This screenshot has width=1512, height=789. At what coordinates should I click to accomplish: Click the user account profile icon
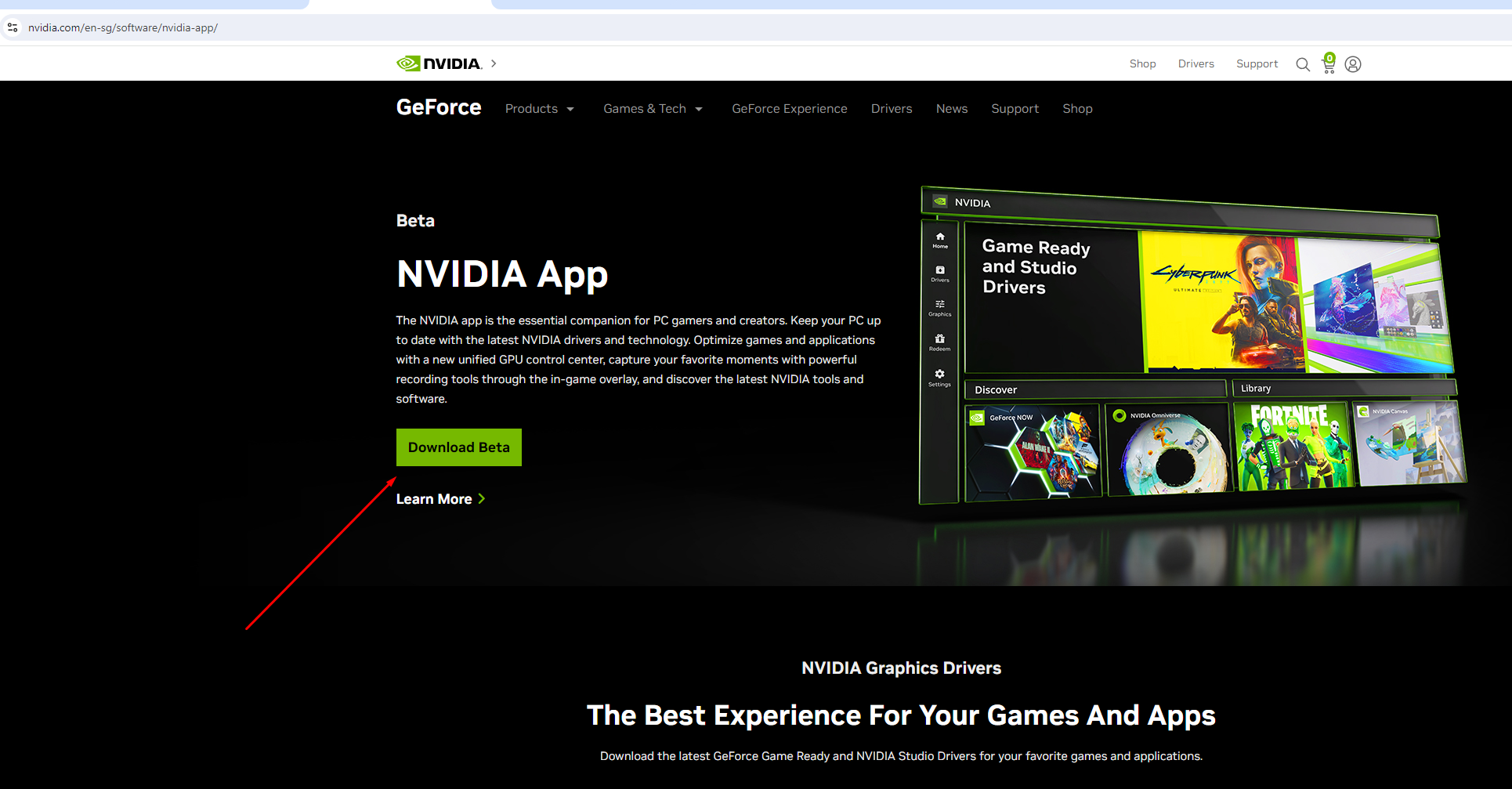[x=1353, y=64]
